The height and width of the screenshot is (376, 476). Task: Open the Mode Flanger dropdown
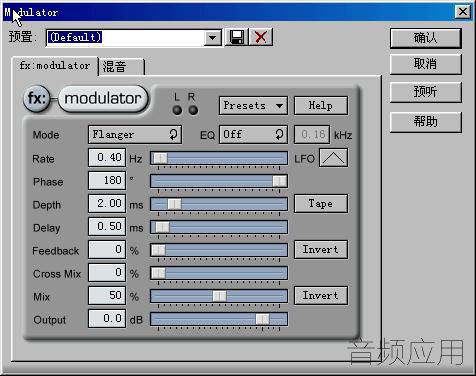pyautogui.click(x=135, y=135)
